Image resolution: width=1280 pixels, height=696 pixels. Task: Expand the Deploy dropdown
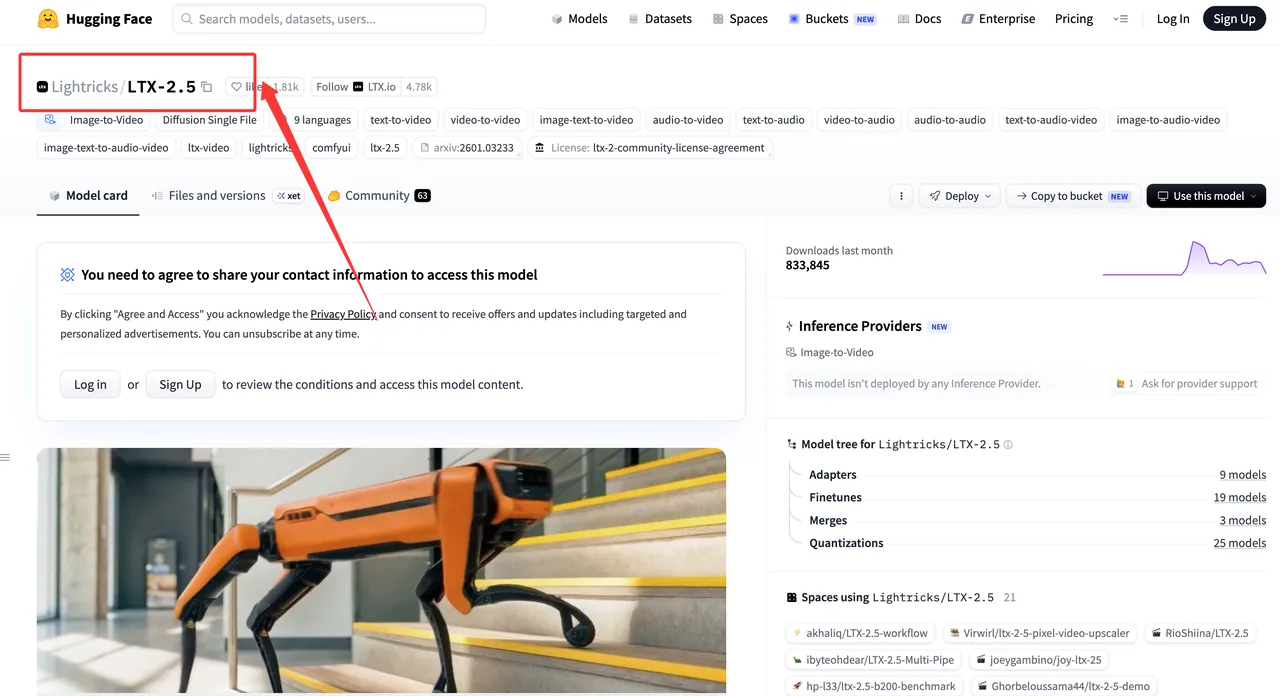click(x=959, y=196)
